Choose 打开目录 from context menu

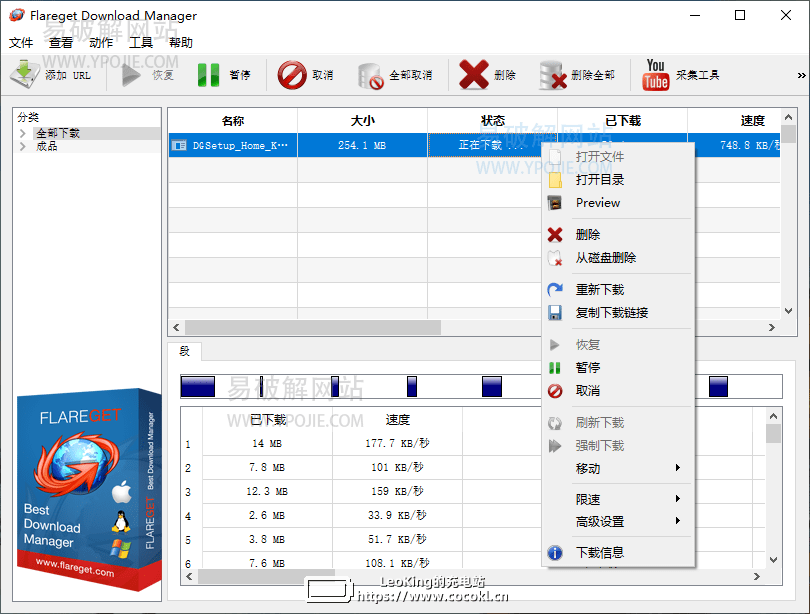click(600, 180)
